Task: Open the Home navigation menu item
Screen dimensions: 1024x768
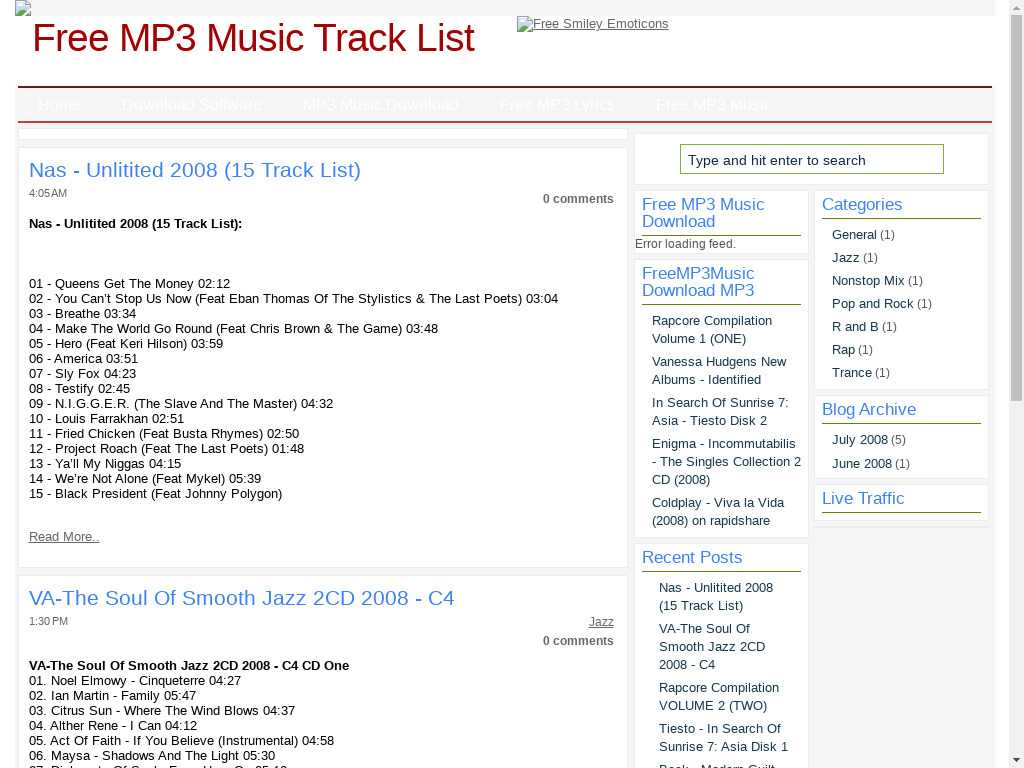Action: 58,105
